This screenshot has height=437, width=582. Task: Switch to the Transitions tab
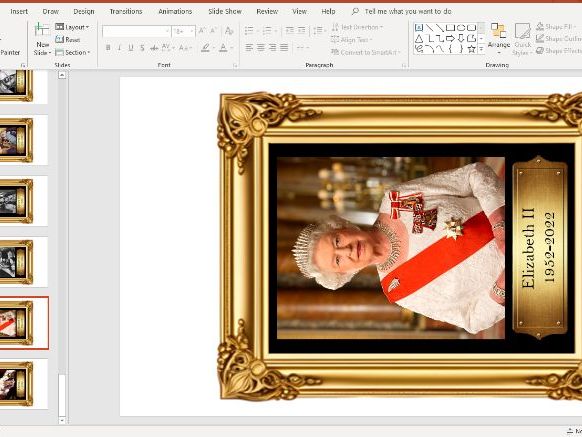(126, 12)
